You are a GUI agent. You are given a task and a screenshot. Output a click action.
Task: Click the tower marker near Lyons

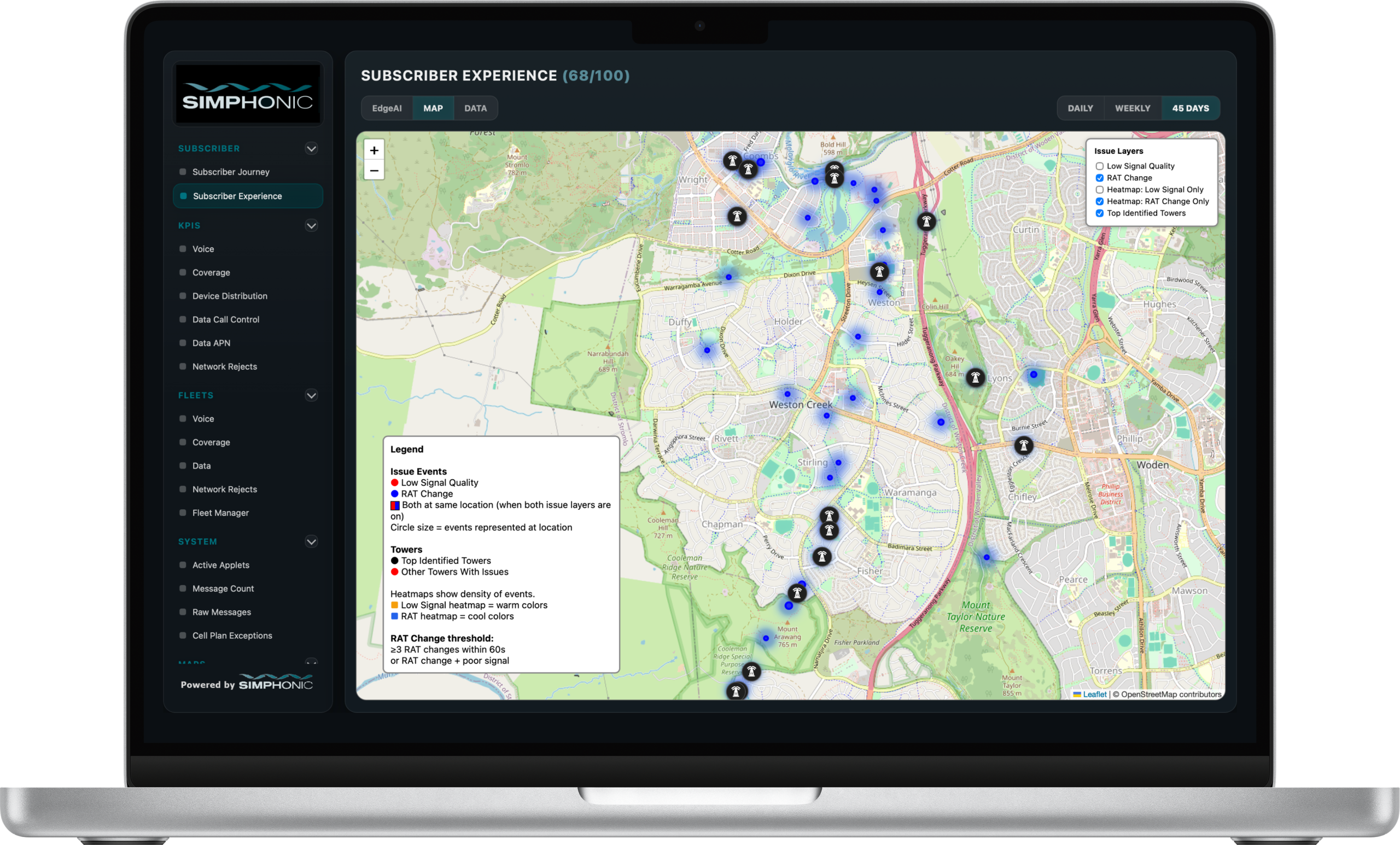(975, 377)
